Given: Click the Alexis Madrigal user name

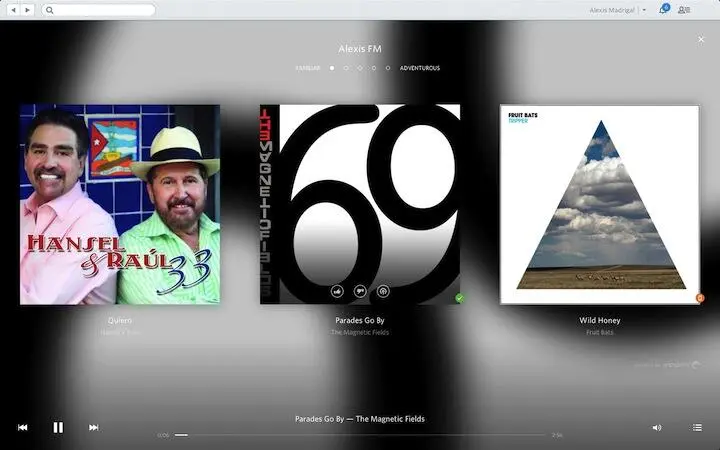Looking at the screenshot, I should (612, 10).
